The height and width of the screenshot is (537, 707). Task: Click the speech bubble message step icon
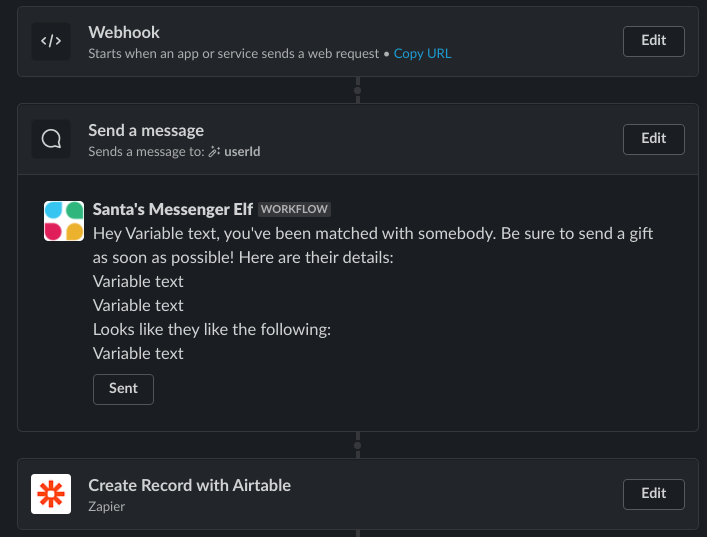tap(51, 139)
